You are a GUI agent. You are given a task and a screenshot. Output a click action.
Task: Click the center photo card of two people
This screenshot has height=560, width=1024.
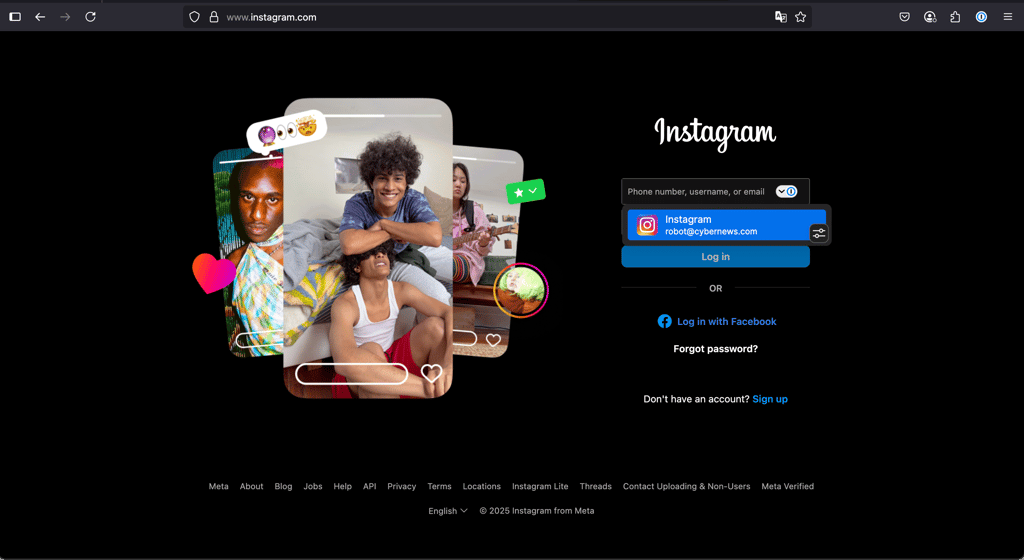(368, 248)
